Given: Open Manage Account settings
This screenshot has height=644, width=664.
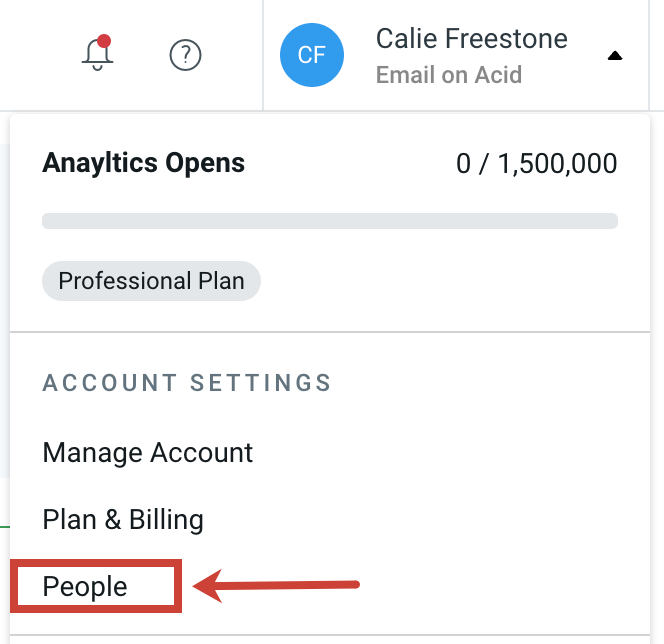Looking at the screenshot, I should (x=148, y=453).
